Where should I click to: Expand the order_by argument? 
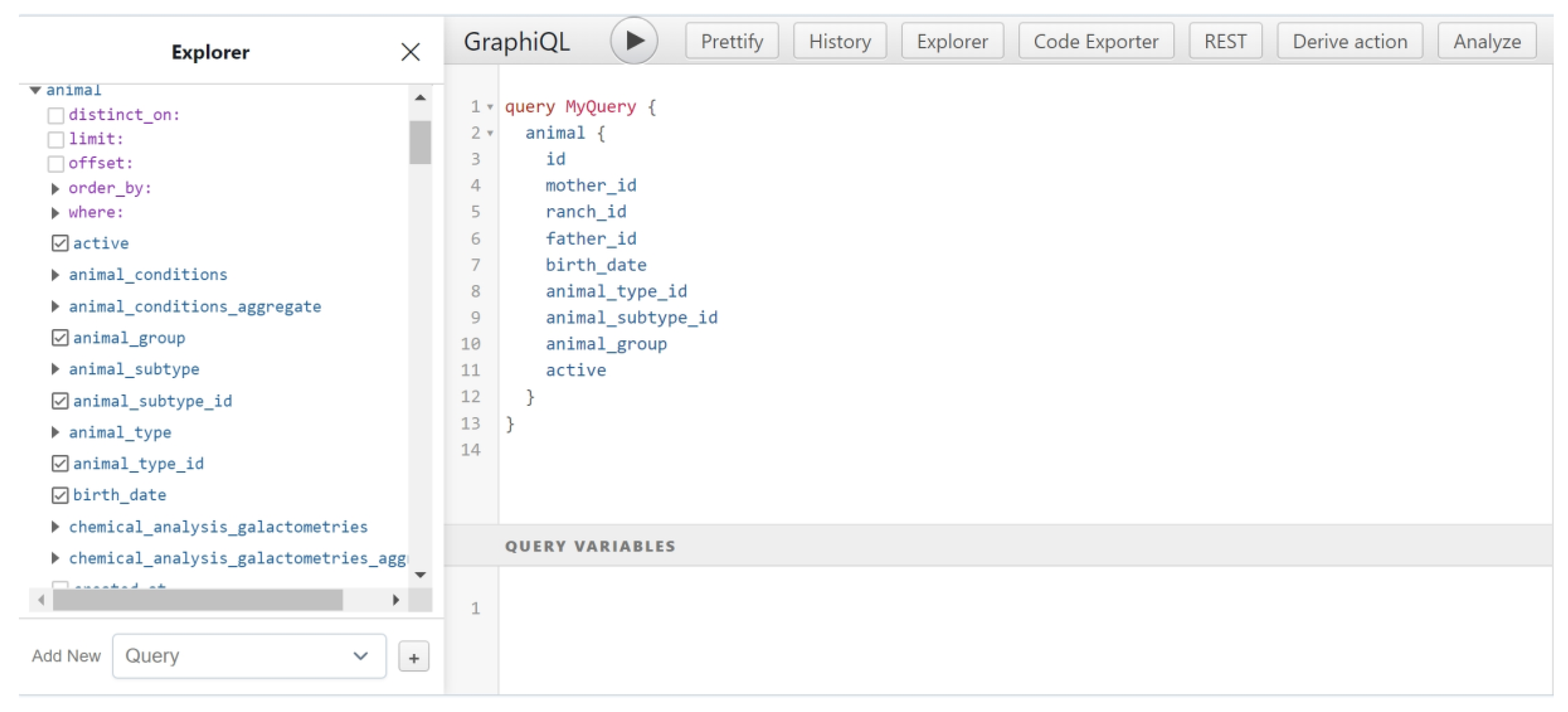click(x=55, y=189)
